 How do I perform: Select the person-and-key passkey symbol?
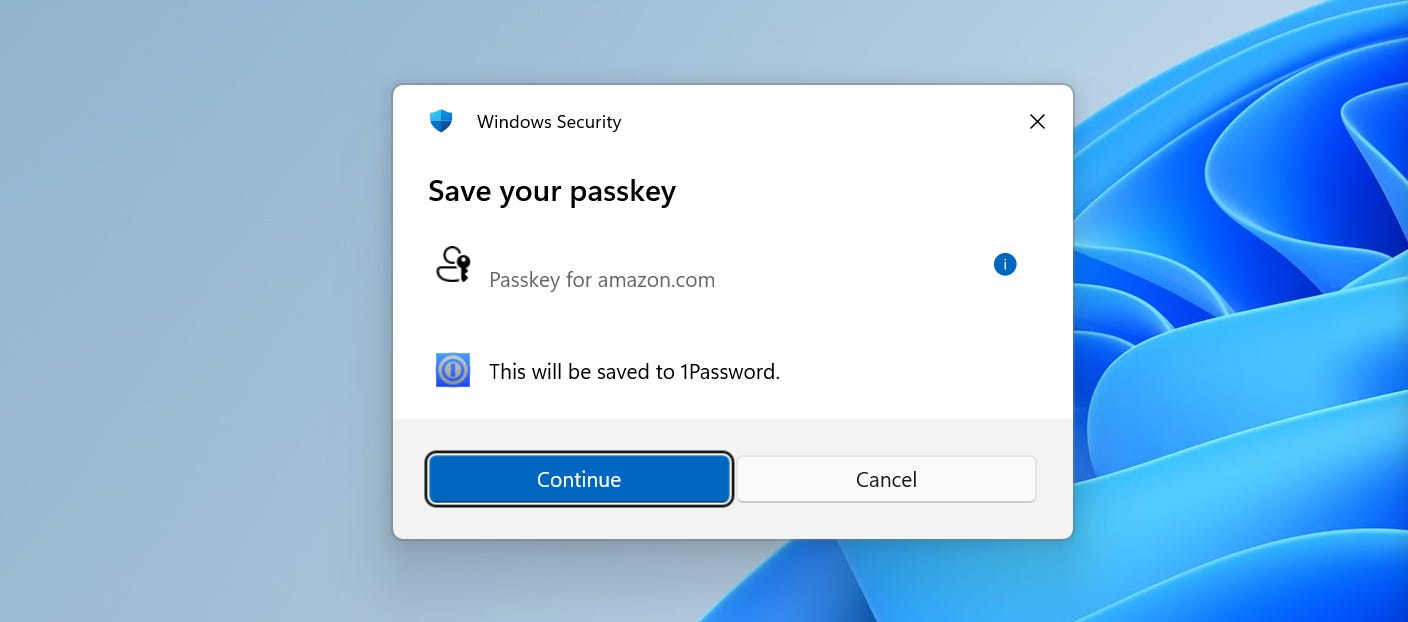pyautogui.click(x=453, y=264)
